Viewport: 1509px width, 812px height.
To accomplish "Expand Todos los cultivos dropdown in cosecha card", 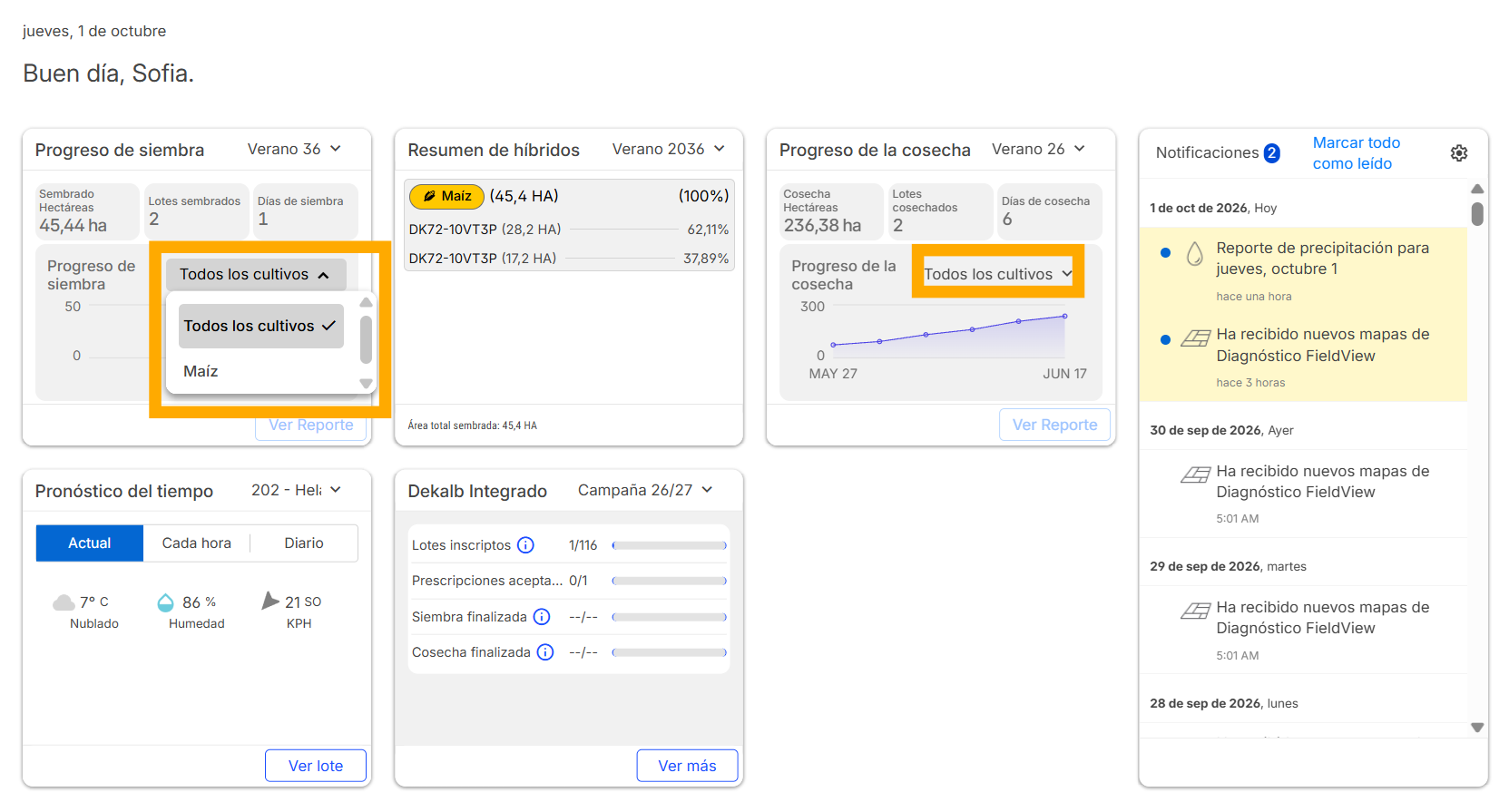I will tap(998, 274).
